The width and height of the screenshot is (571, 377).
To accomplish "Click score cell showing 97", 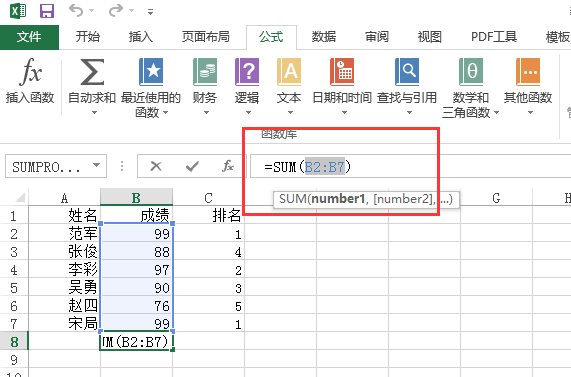I will (x=136, y=269).
